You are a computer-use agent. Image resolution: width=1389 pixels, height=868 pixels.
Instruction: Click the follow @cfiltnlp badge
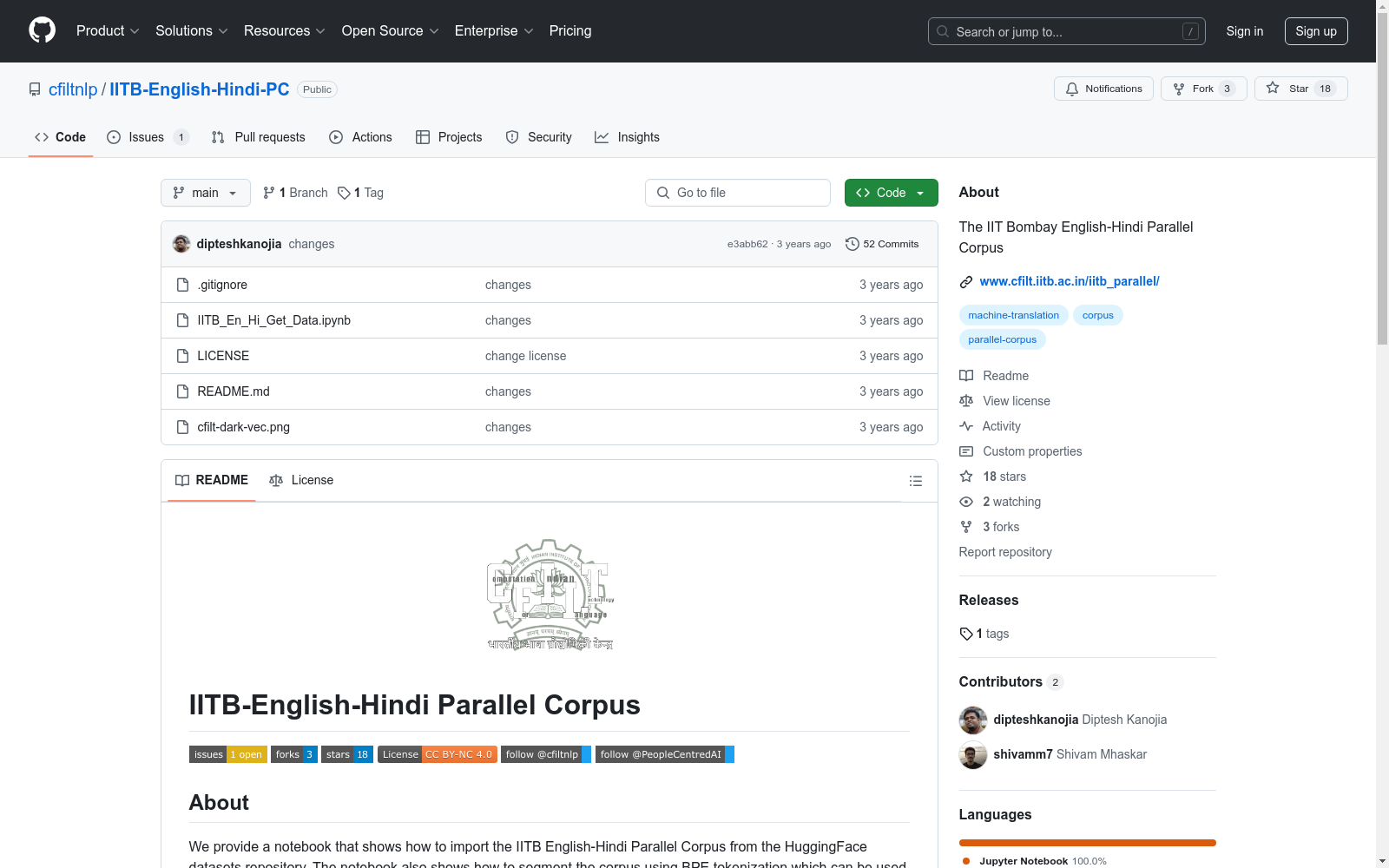point(546,754)
